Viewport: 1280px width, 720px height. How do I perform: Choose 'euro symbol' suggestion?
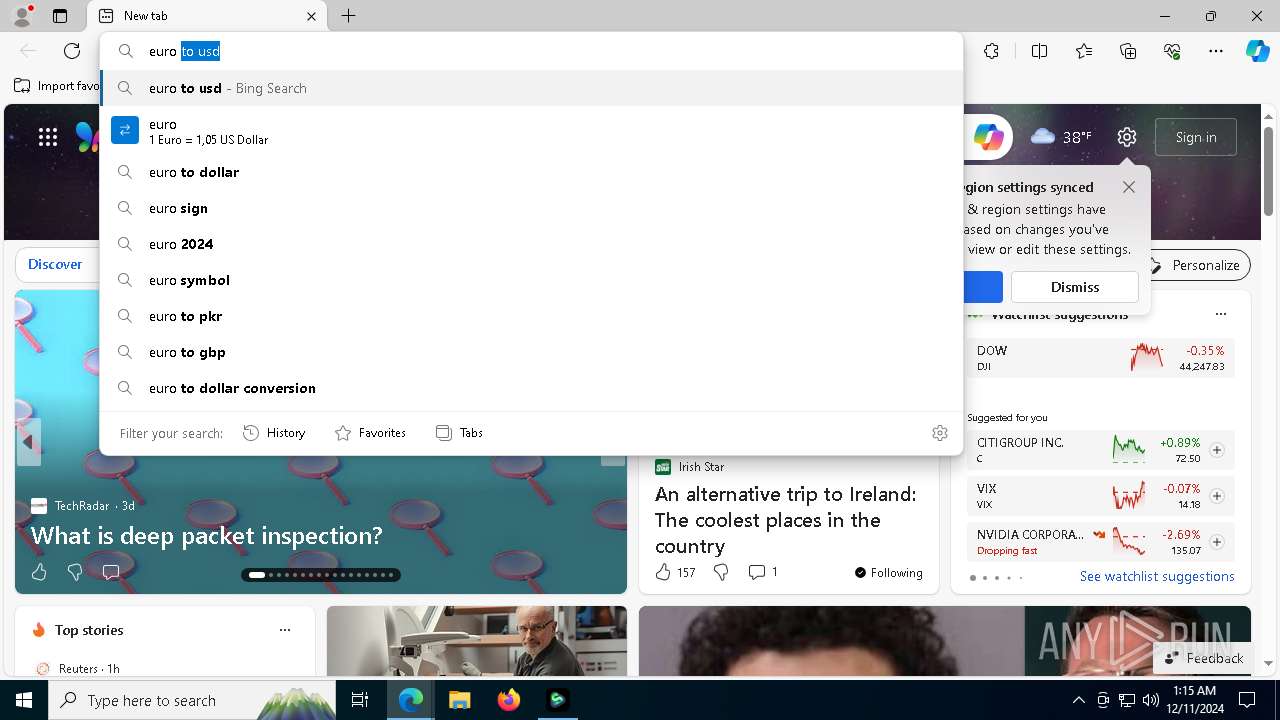[531, 280]
